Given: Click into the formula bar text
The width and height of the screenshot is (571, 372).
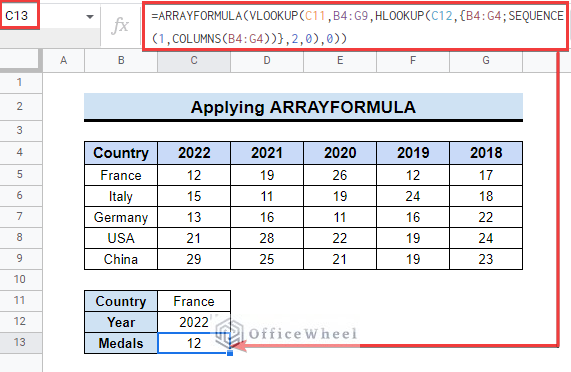Looking at the screenshot, I should click(x=355, y=27).
